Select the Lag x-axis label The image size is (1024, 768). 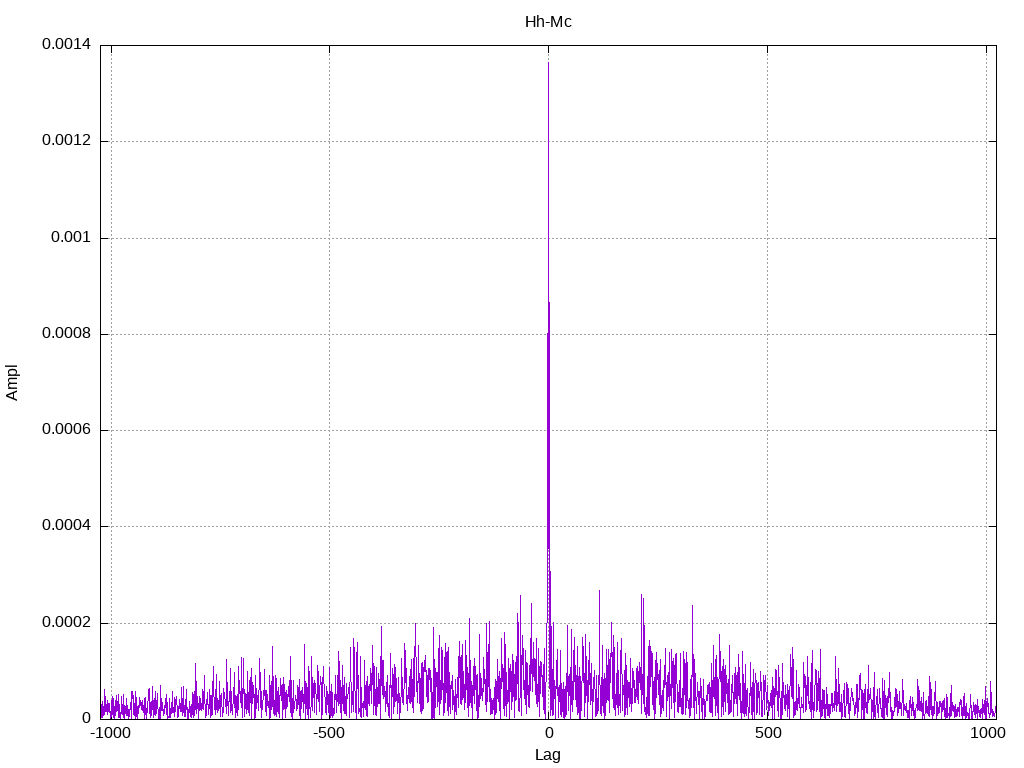point(548,755)
